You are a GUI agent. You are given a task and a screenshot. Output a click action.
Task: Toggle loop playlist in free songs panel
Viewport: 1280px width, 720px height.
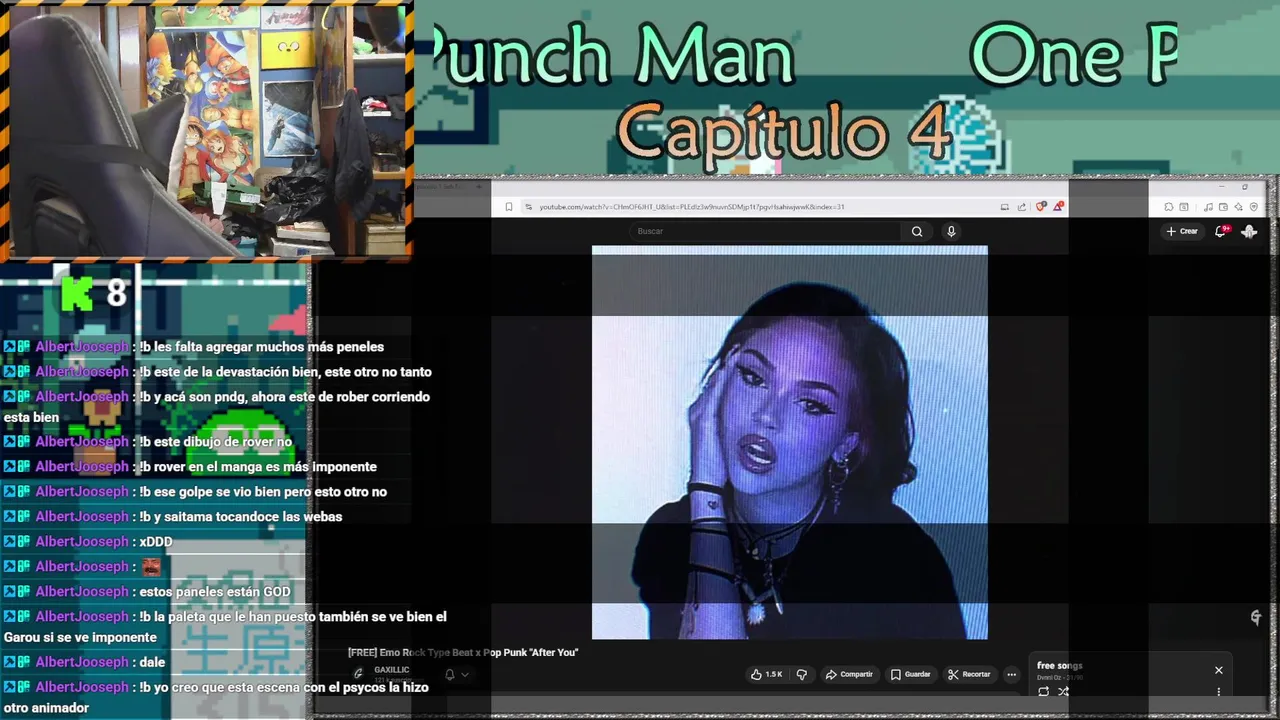1044,691
